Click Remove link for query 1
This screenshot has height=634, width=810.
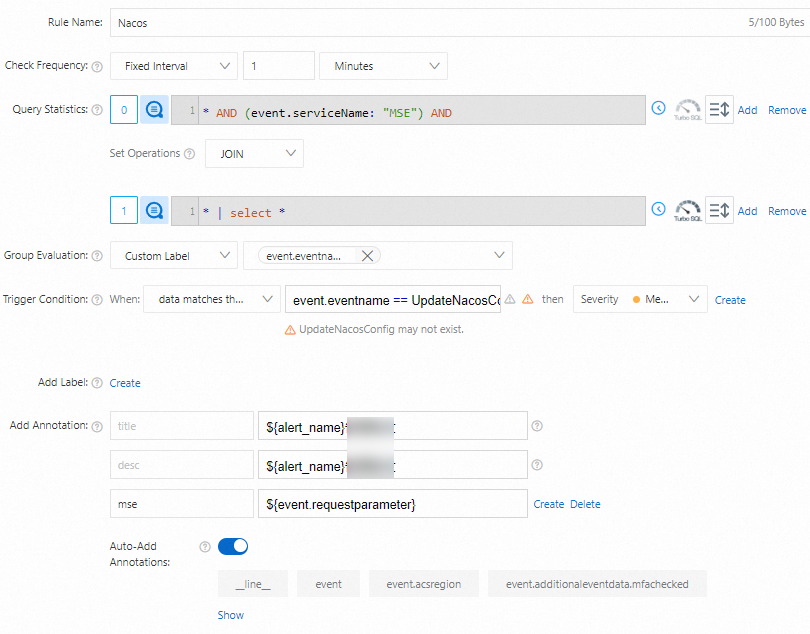click(x=787, y=211)
